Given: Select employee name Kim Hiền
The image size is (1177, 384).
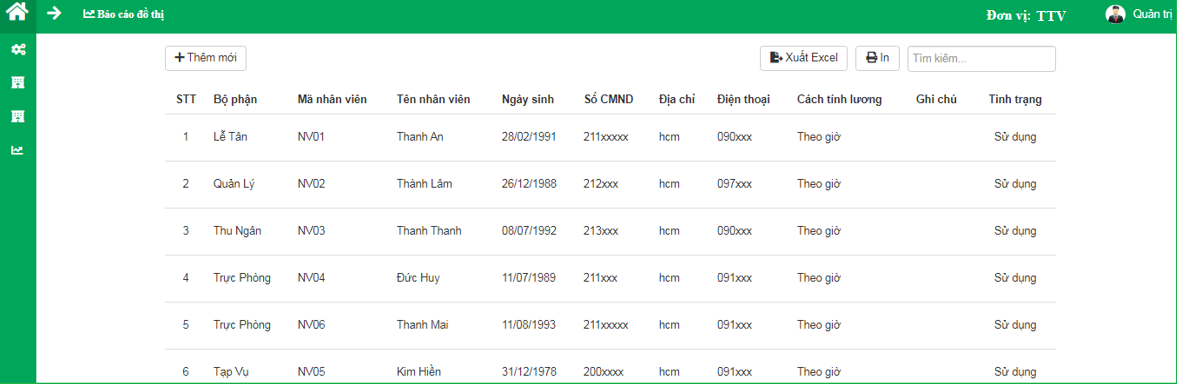Looking at the screenshot, I should pos(419,372).
